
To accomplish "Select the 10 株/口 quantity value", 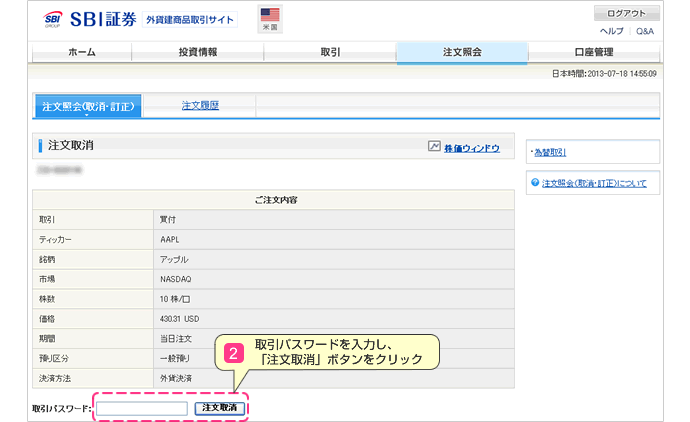I will click(x=175, y=299).
